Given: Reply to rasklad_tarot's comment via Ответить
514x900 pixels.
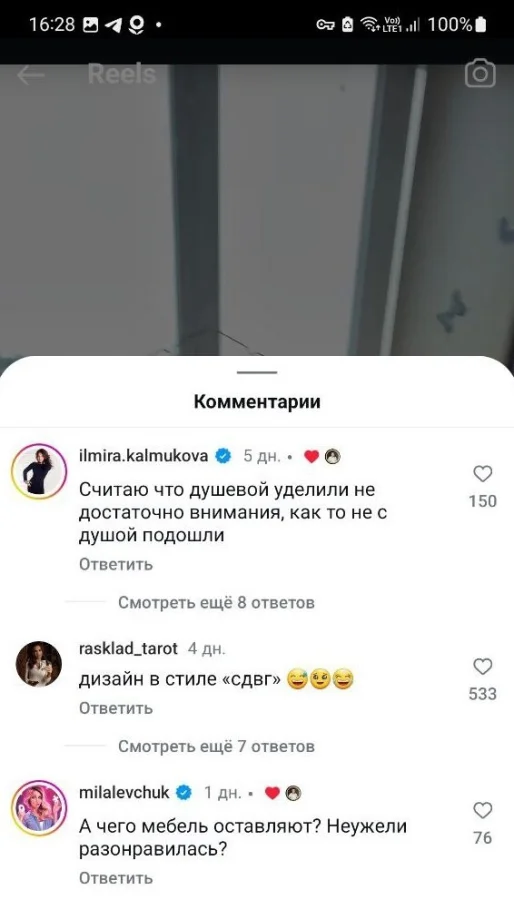Looking at the screenshot, I should [x=116, y=708].
